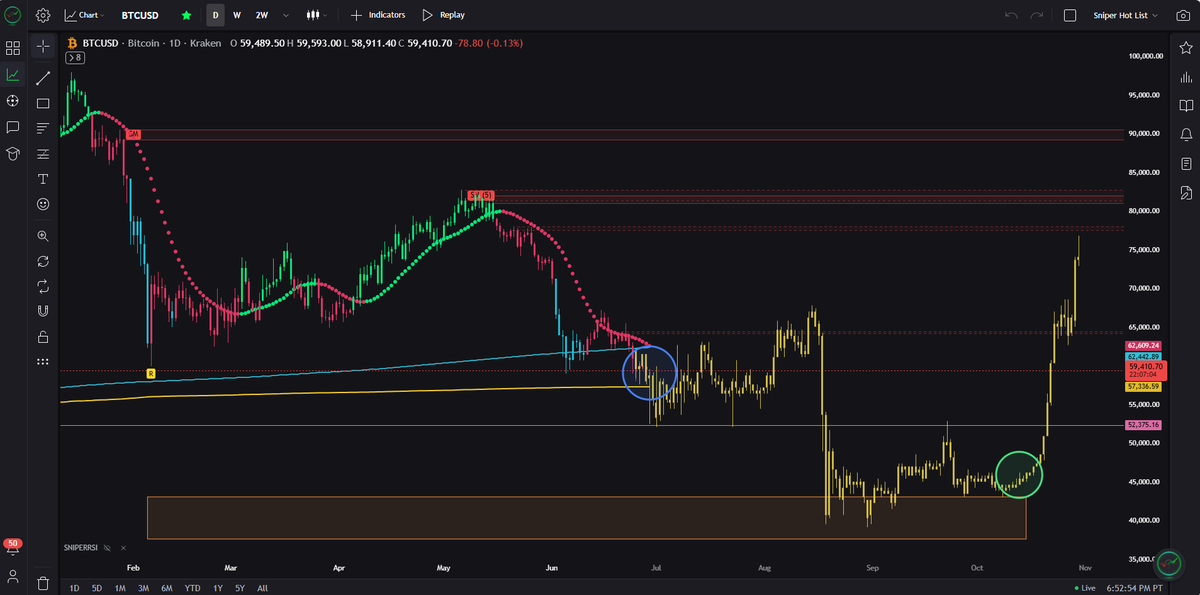Screen dimensions: 1200x595
Task: Toggle the green favorite star for BTCUSD
Action: [x=186, y=15]
